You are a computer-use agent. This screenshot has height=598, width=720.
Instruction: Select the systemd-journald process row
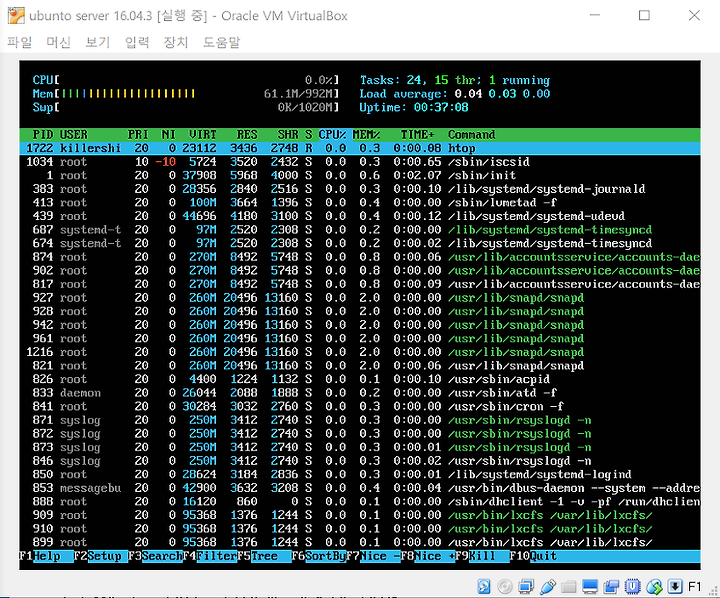coord(360,189)
